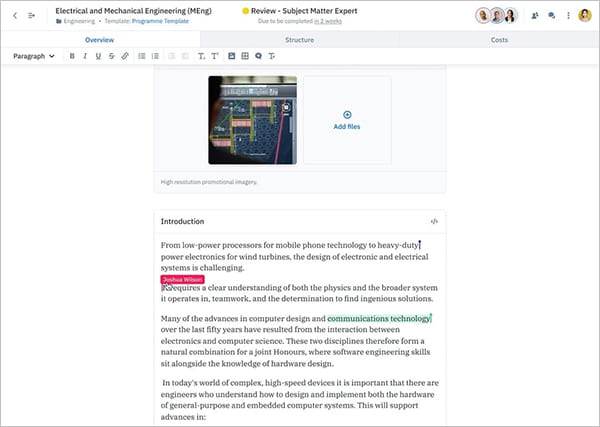The width and height of the screenshot is (600, 427).
Task: Click the third collaborator avatar with green ring
Action: 510,16
